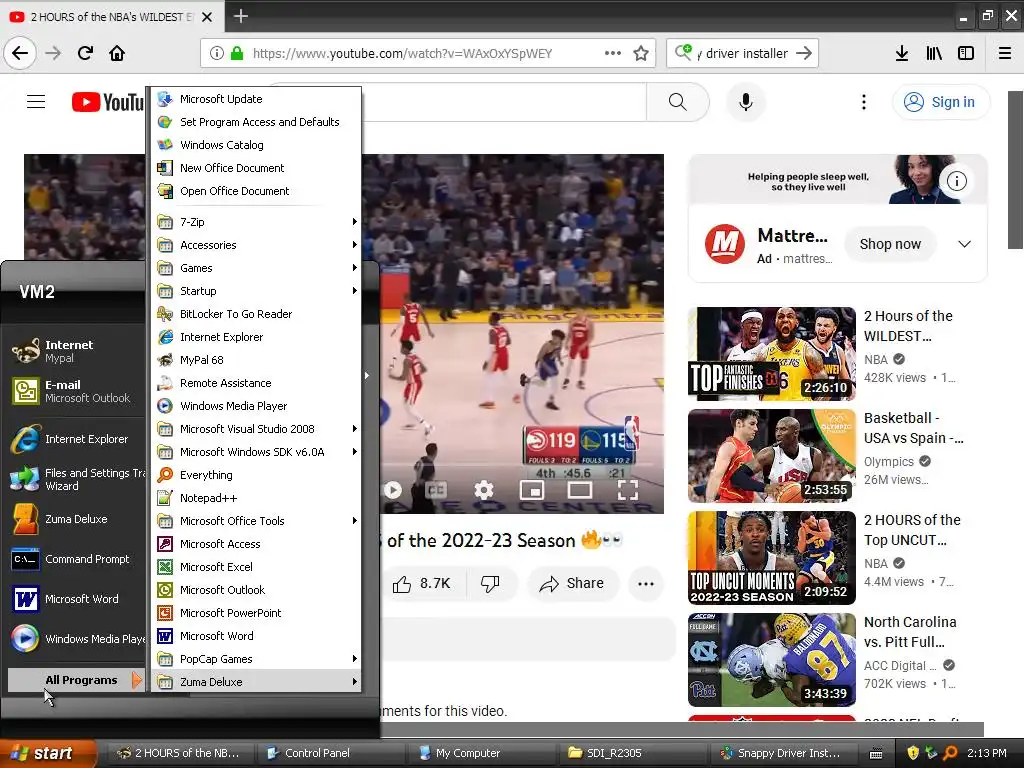This screenshot has height=768, width=1024.
Task: Expand the Accessories submenu
Action: pos(256,245)
